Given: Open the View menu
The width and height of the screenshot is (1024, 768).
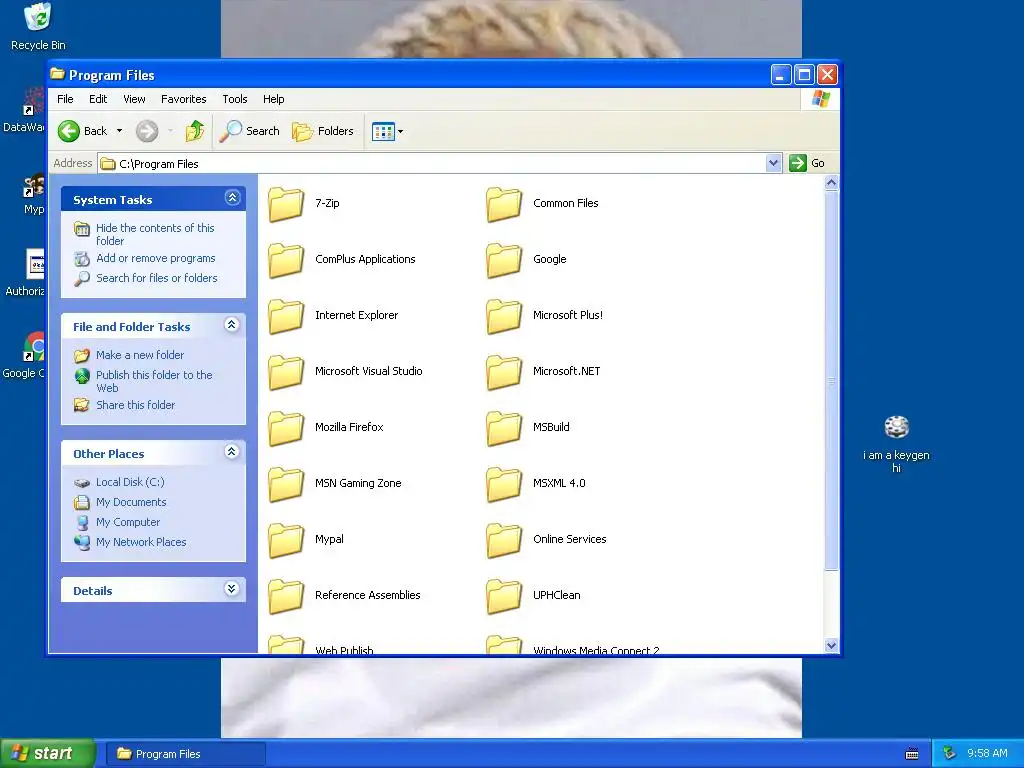Looking at the screenshot, I should click(x=134, y=99).
